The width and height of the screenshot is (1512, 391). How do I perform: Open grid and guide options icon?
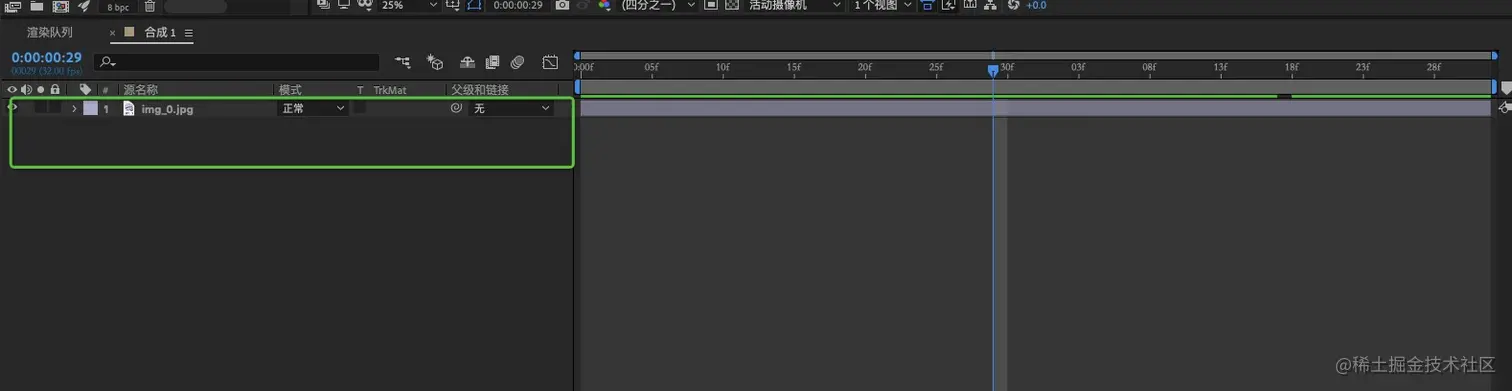[453, 5]
